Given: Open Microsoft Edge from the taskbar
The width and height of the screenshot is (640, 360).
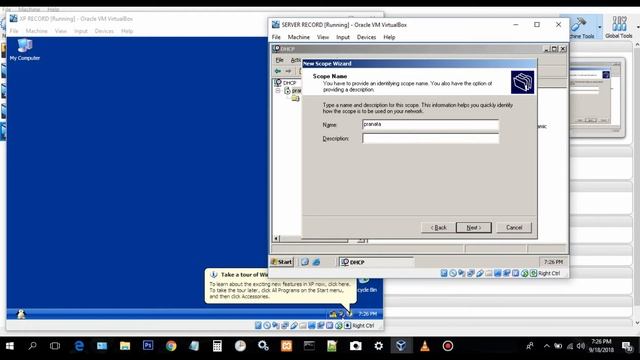Looking at the screenshot, I should click(79, 346).
